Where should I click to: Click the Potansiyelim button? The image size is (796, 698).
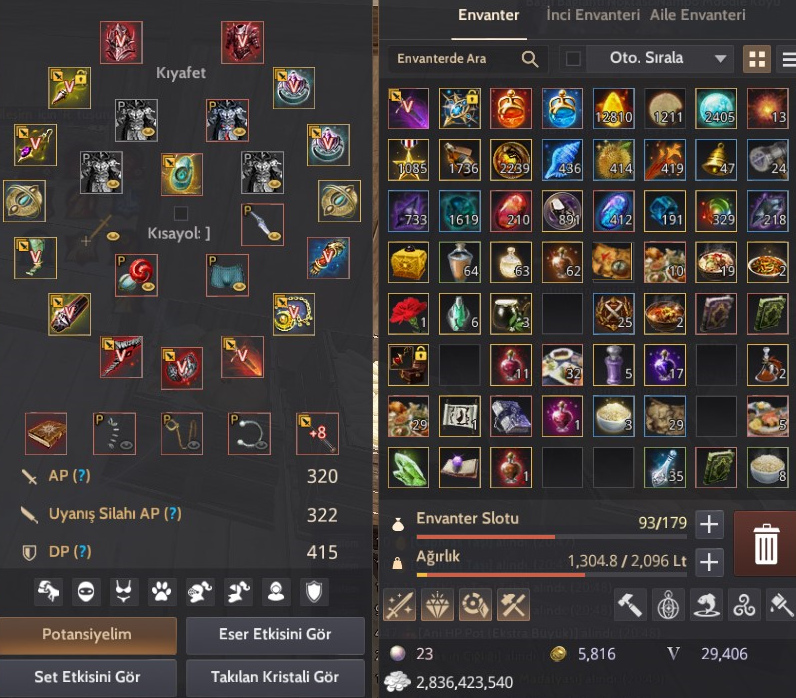(x=87, y=635)
